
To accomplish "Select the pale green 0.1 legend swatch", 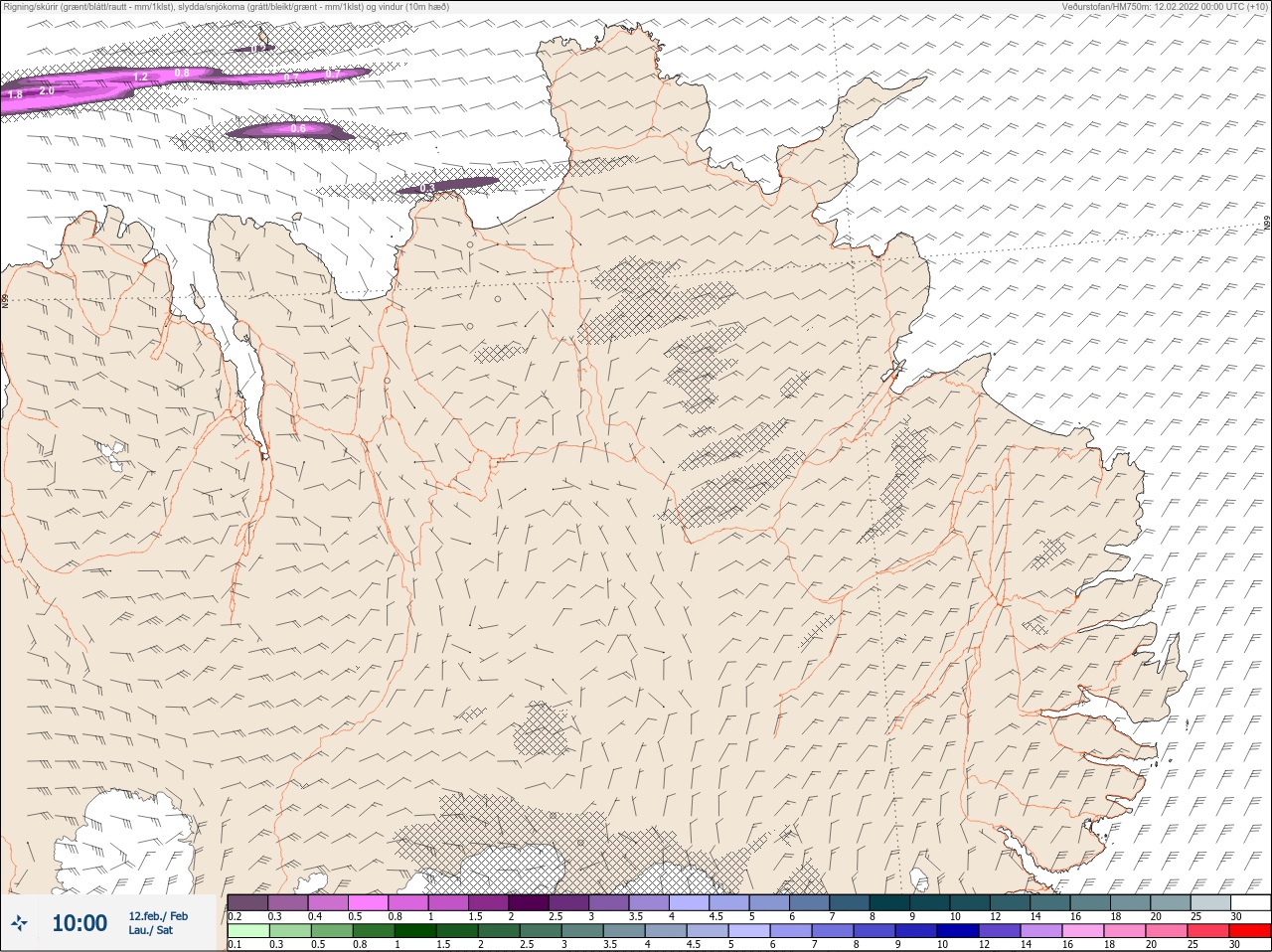I will pyautogui.click(x=247, y=931).
